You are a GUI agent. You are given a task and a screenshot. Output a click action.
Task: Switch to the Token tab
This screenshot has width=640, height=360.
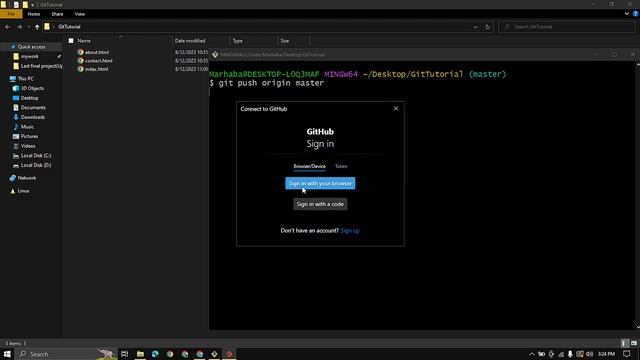click(x=341, y=166)
